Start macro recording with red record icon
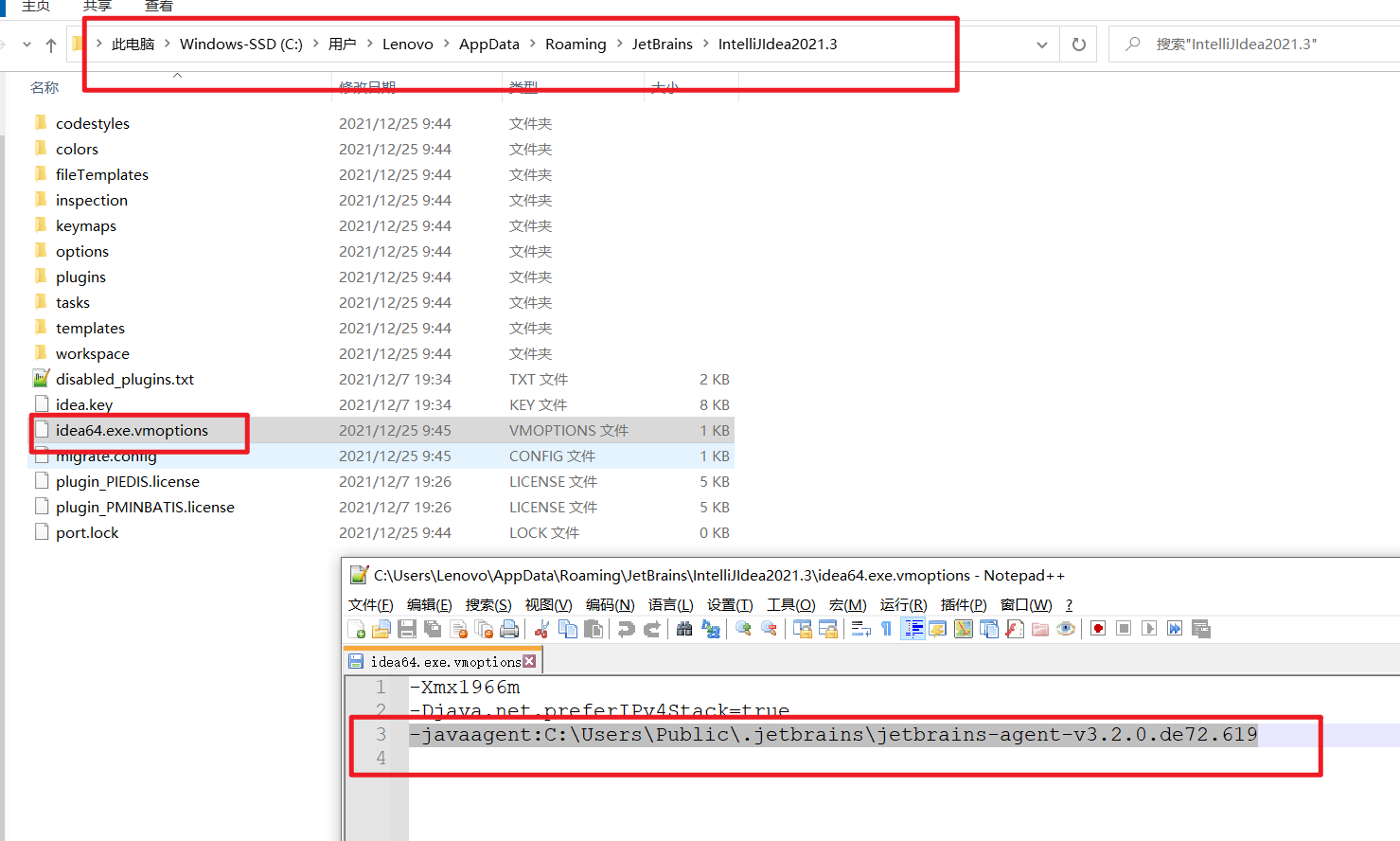Image resolution: width=1400 pixels, height=841 pixels. coord(1098,629)
